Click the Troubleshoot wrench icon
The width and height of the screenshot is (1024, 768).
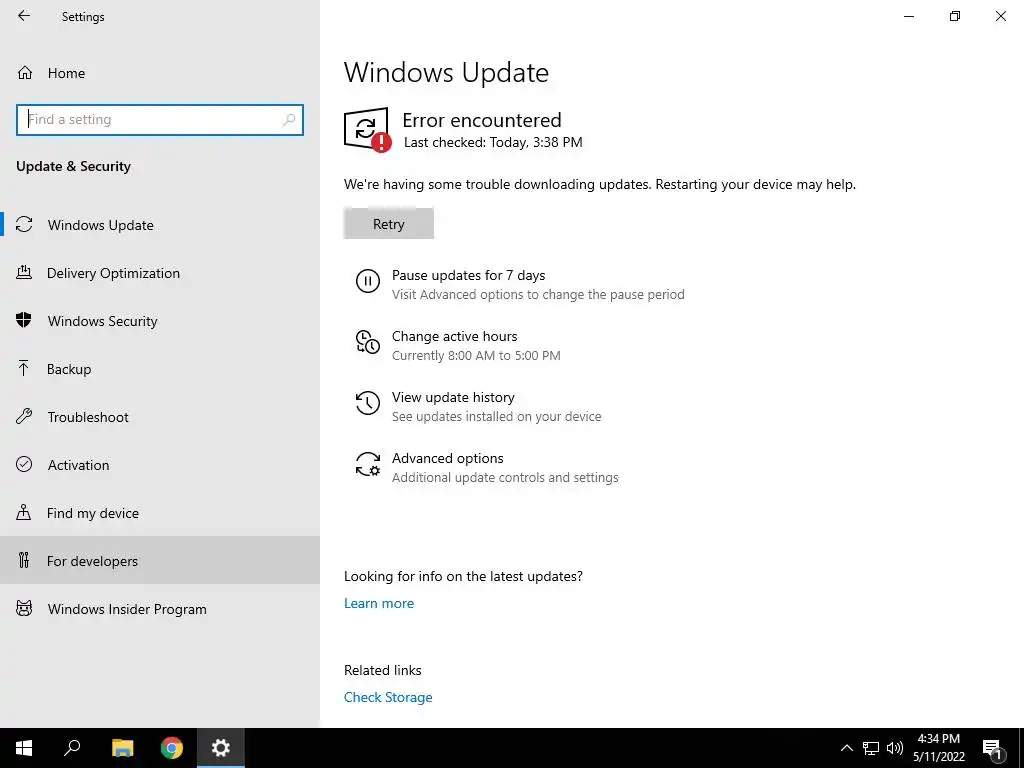coord(24,416)
